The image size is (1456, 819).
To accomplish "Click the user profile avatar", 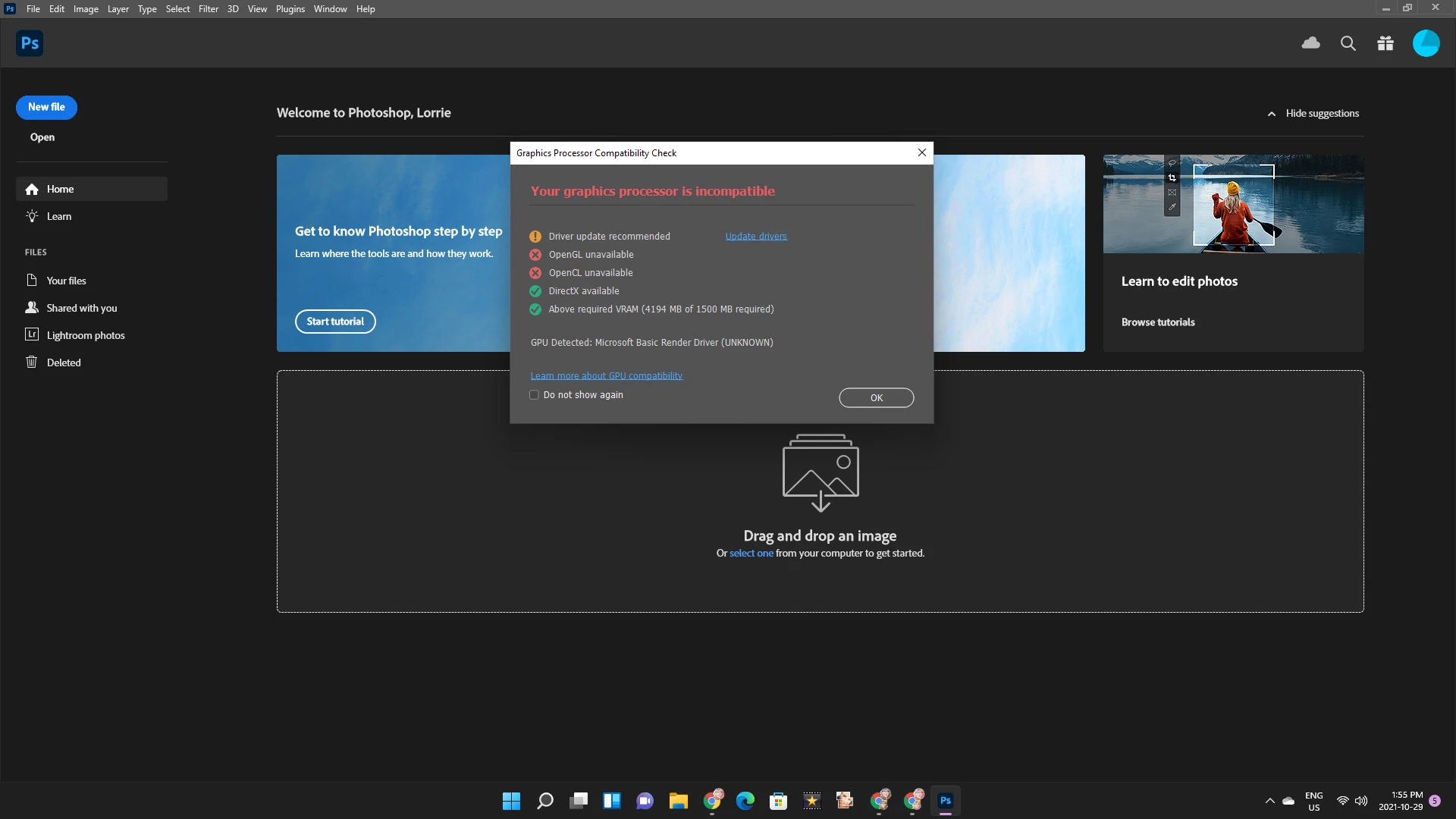I will tap(1426, 43).
